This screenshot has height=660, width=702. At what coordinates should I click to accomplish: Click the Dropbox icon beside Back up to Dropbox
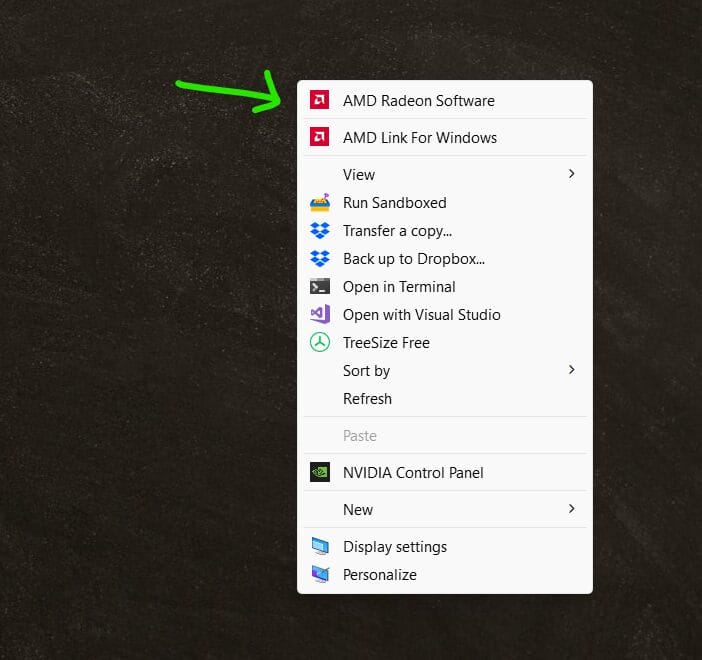pyautogui.click(x=320, y=258)
